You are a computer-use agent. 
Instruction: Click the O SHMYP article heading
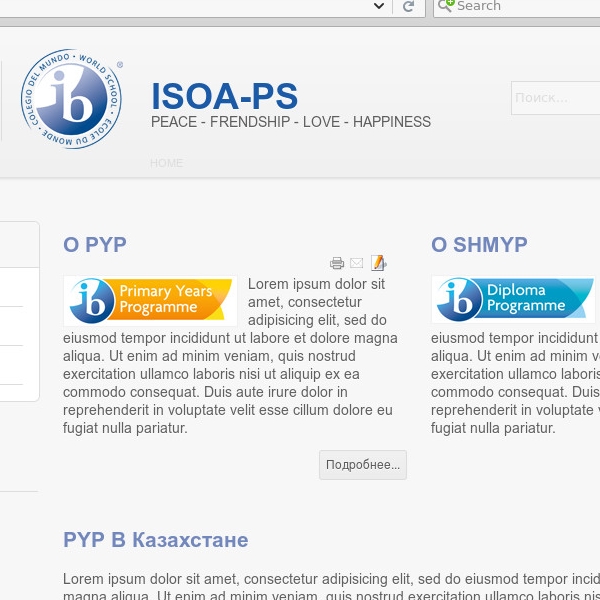click(x=479, y=245)
